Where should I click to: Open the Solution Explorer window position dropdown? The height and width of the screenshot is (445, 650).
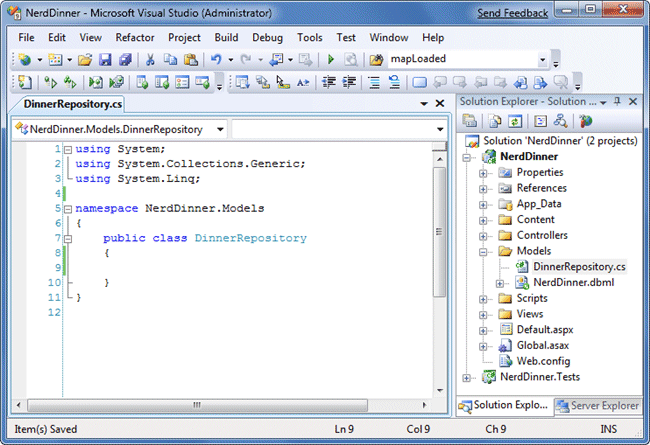(x=604, y=102)
